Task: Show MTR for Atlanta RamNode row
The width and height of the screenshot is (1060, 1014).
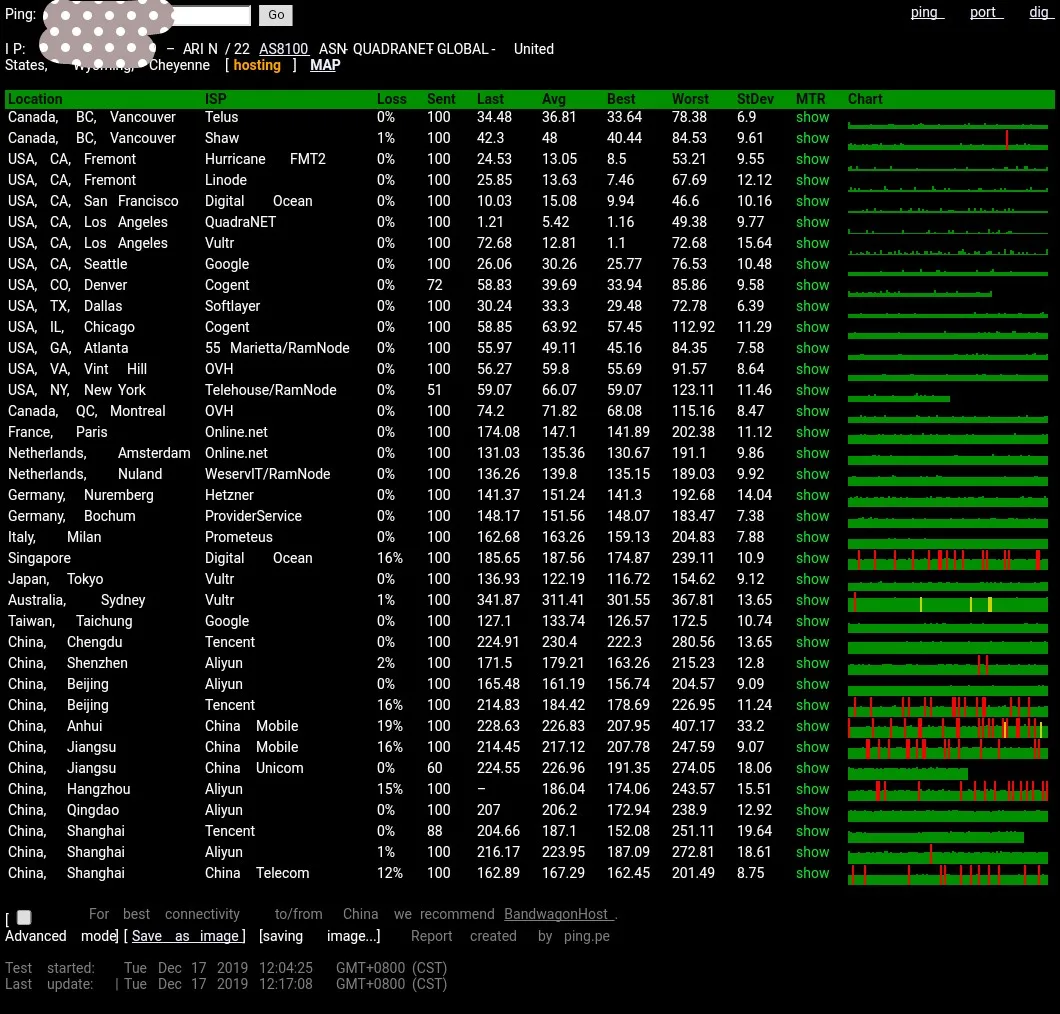Action: (812, 347)
